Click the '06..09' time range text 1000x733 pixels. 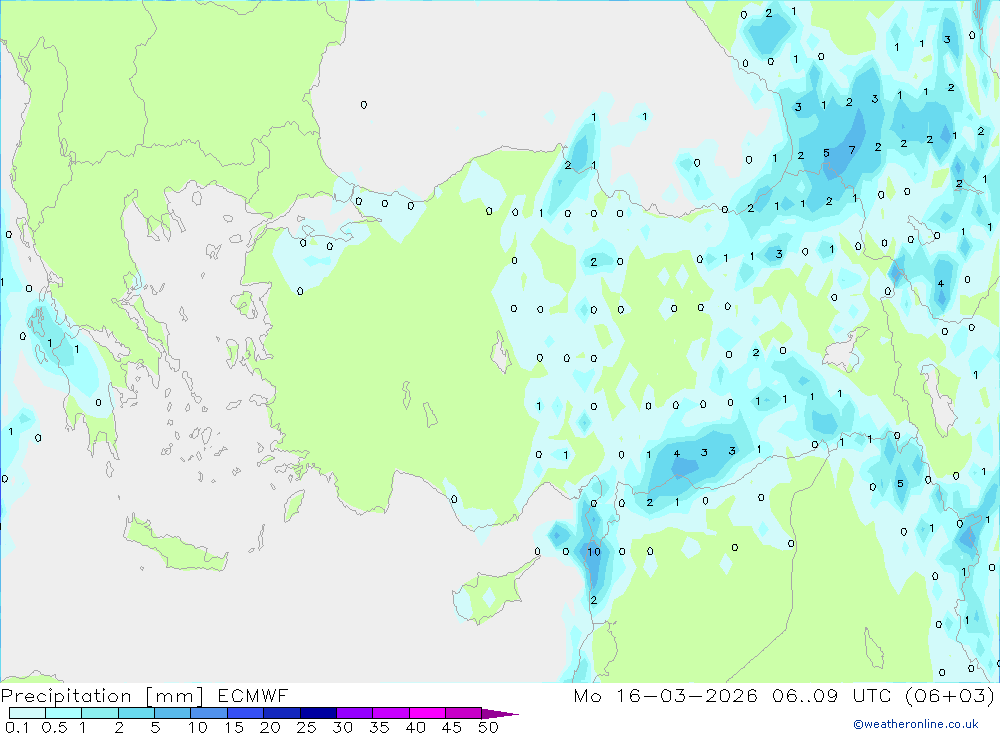(x=805, y=695)
